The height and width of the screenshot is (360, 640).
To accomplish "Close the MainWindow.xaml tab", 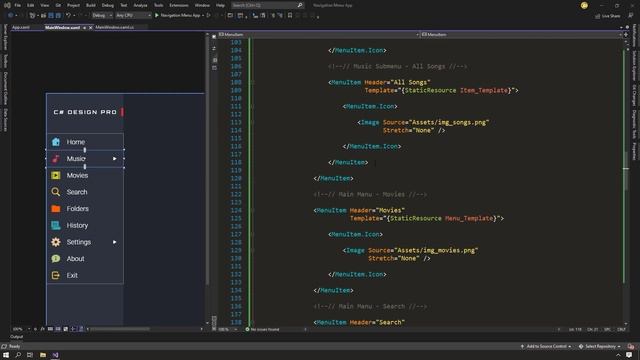I will tap(91, 27).
